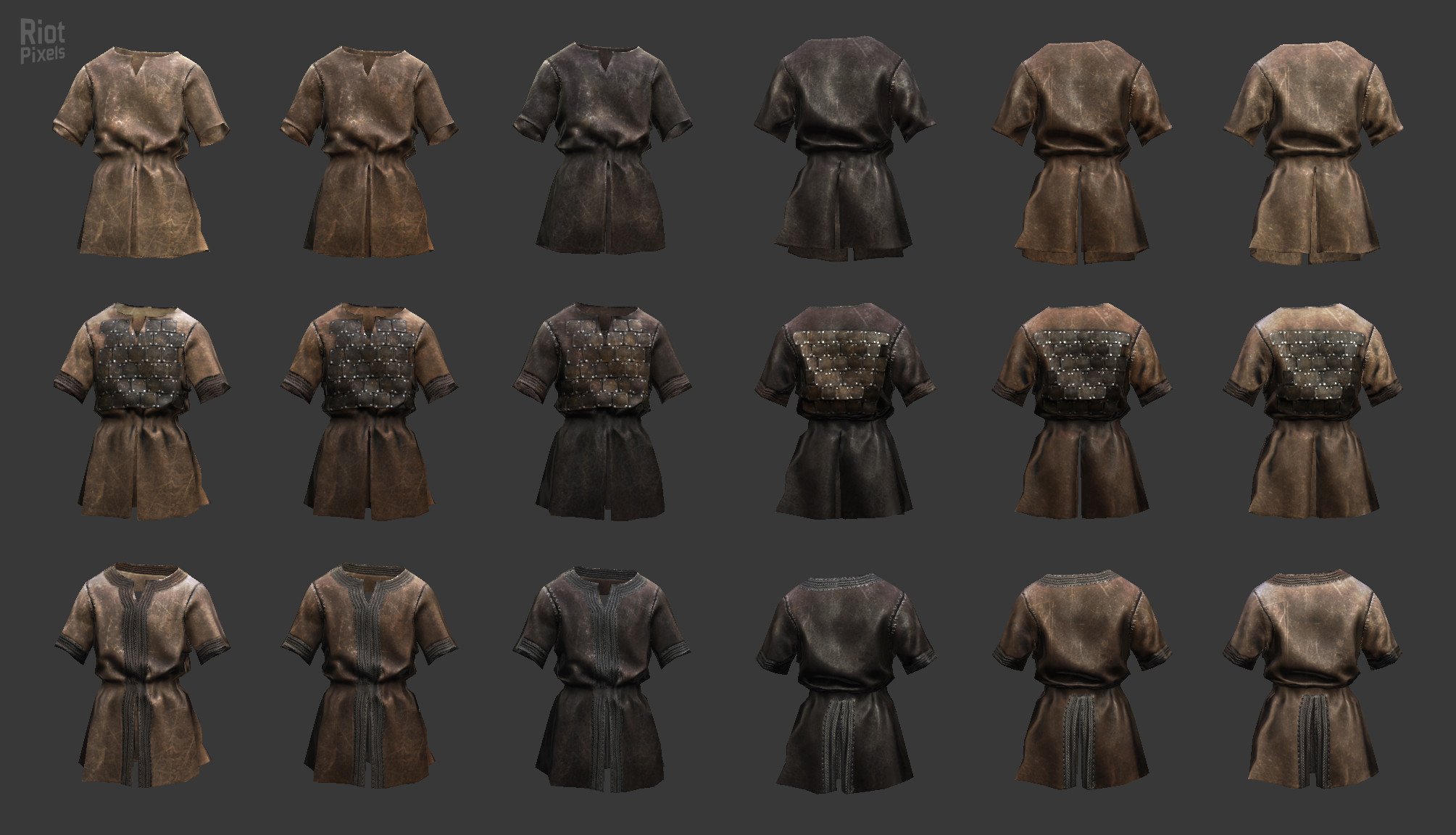Select the dark embroidered-trim tunic, back view
1456x835 pixels.
click(x=844, y=678)
